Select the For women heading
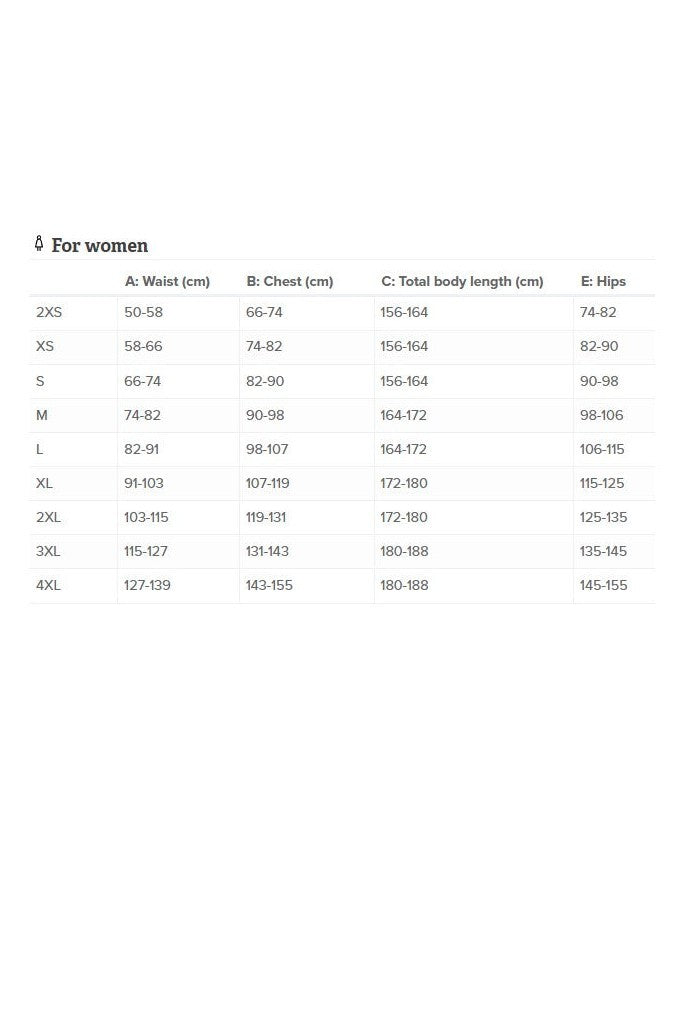This screenshot has height=1027, width=685. (x=100, y=246)
